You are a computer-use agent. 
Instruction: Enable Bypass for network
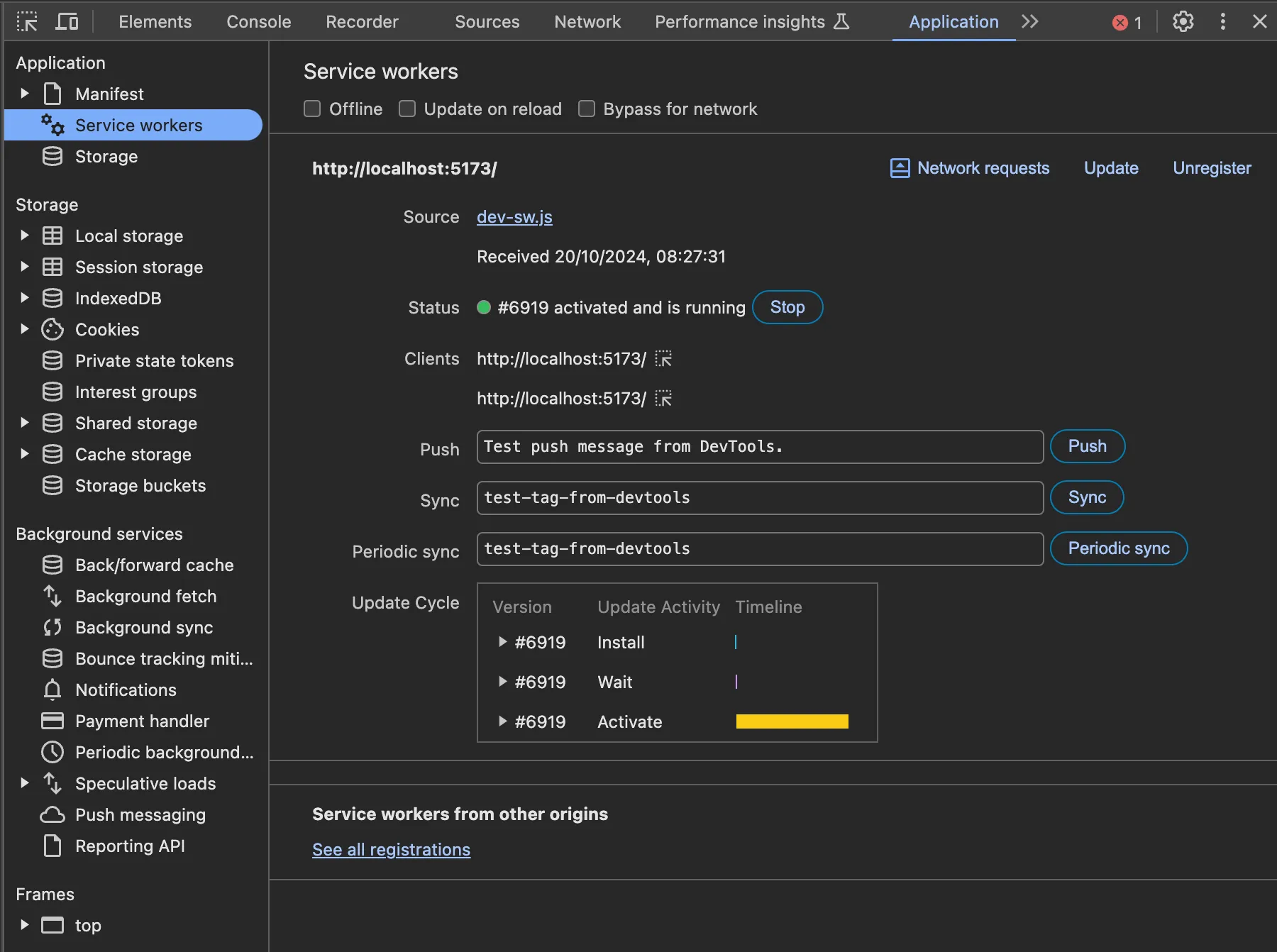tap(587, 109)
